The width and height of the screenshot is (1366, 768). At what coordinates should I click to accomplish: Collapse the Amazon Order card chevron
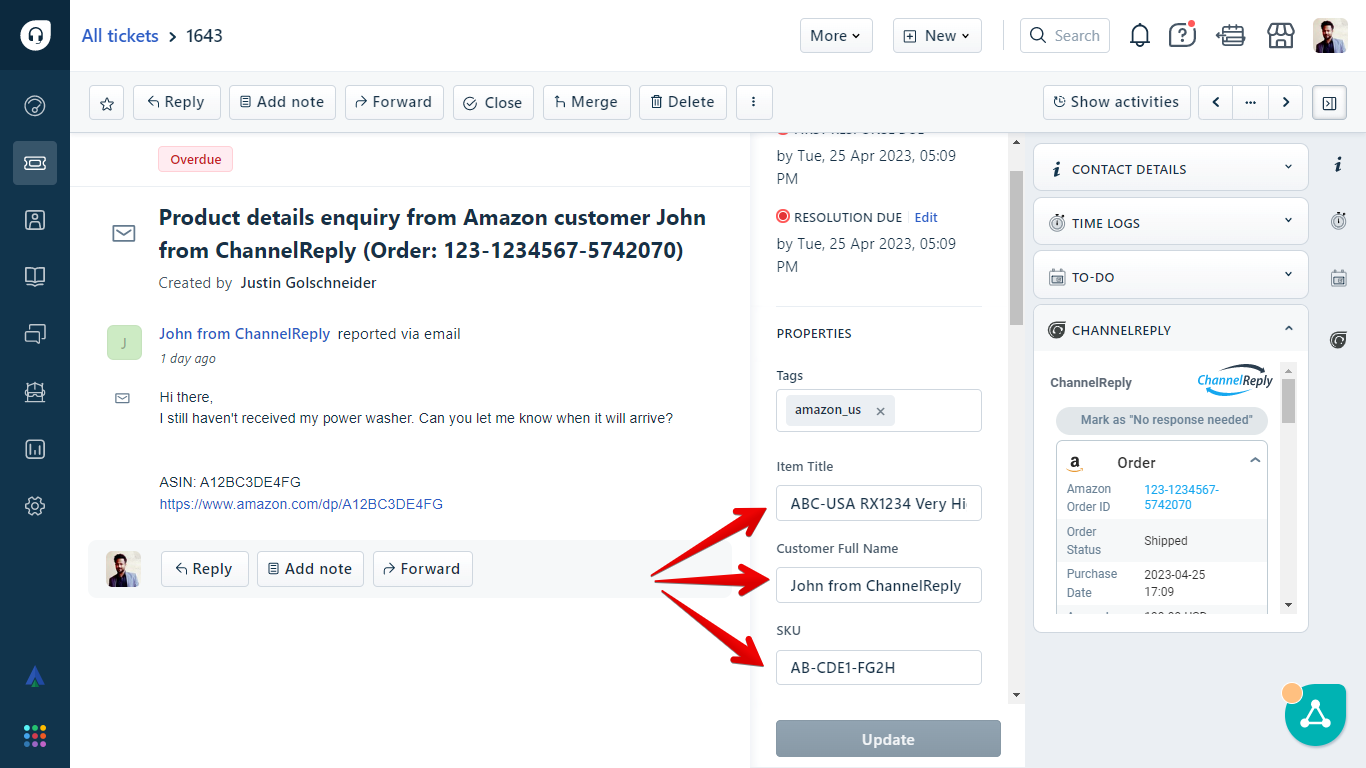click(x=1254, y=461)
